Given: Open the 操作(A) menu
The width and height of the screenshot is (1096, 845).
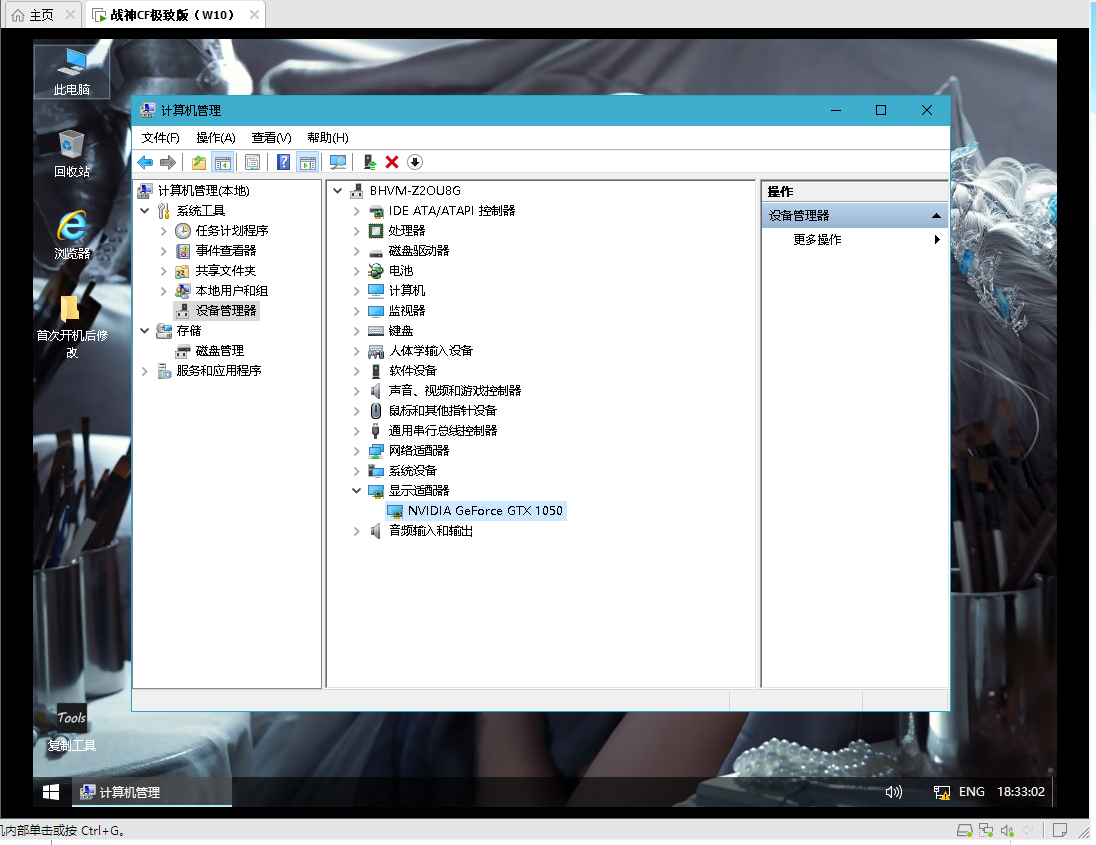Looking at the screenshot, I should pyautogui.click(x=215, y=138).
